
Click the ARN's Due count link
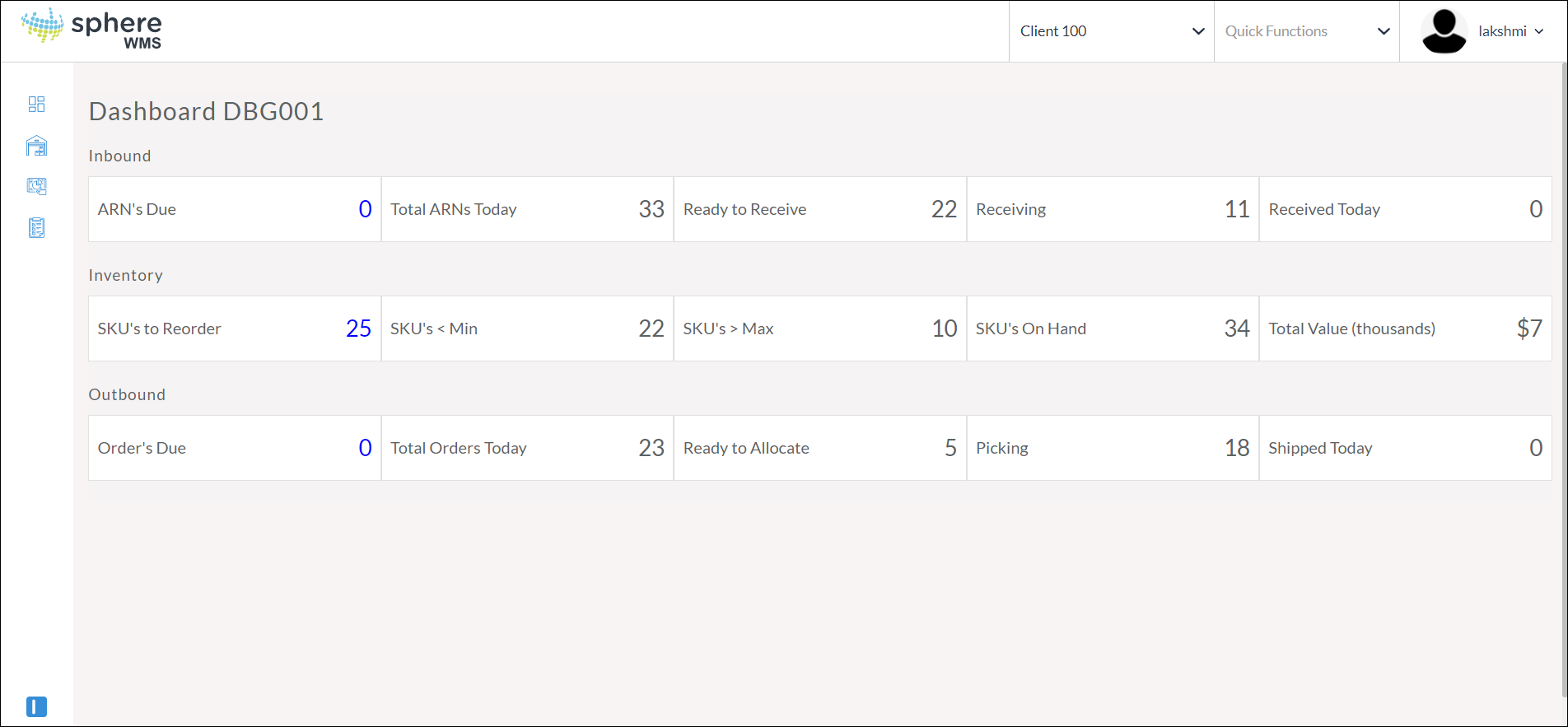pos(365,209)
